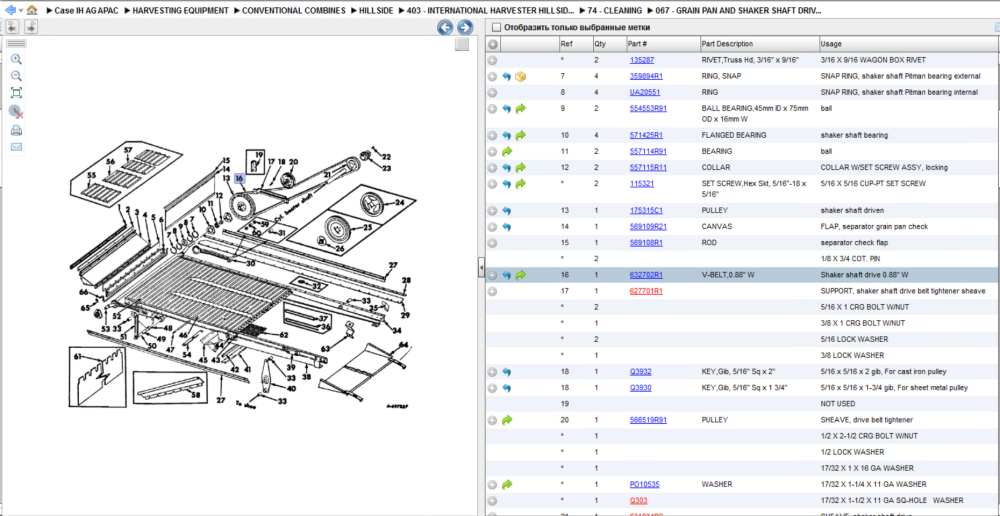This screenshot has width=1000, height=516.
Task: Click green arrow on PO10535 WASHER row
Action: point(506,485)
